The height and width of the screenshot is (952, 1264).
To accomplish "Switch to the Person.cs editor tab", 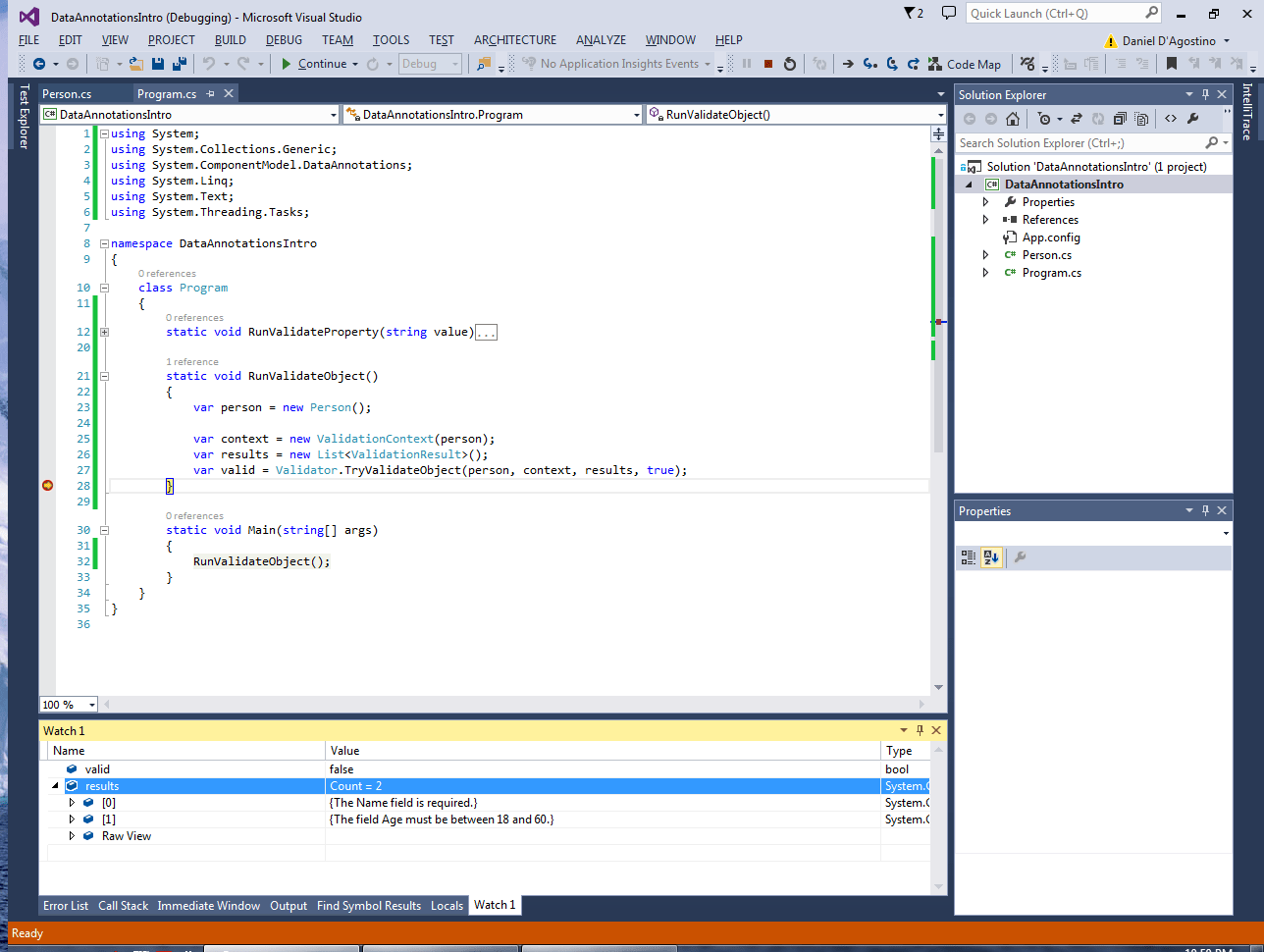I will tap(67, 94).
